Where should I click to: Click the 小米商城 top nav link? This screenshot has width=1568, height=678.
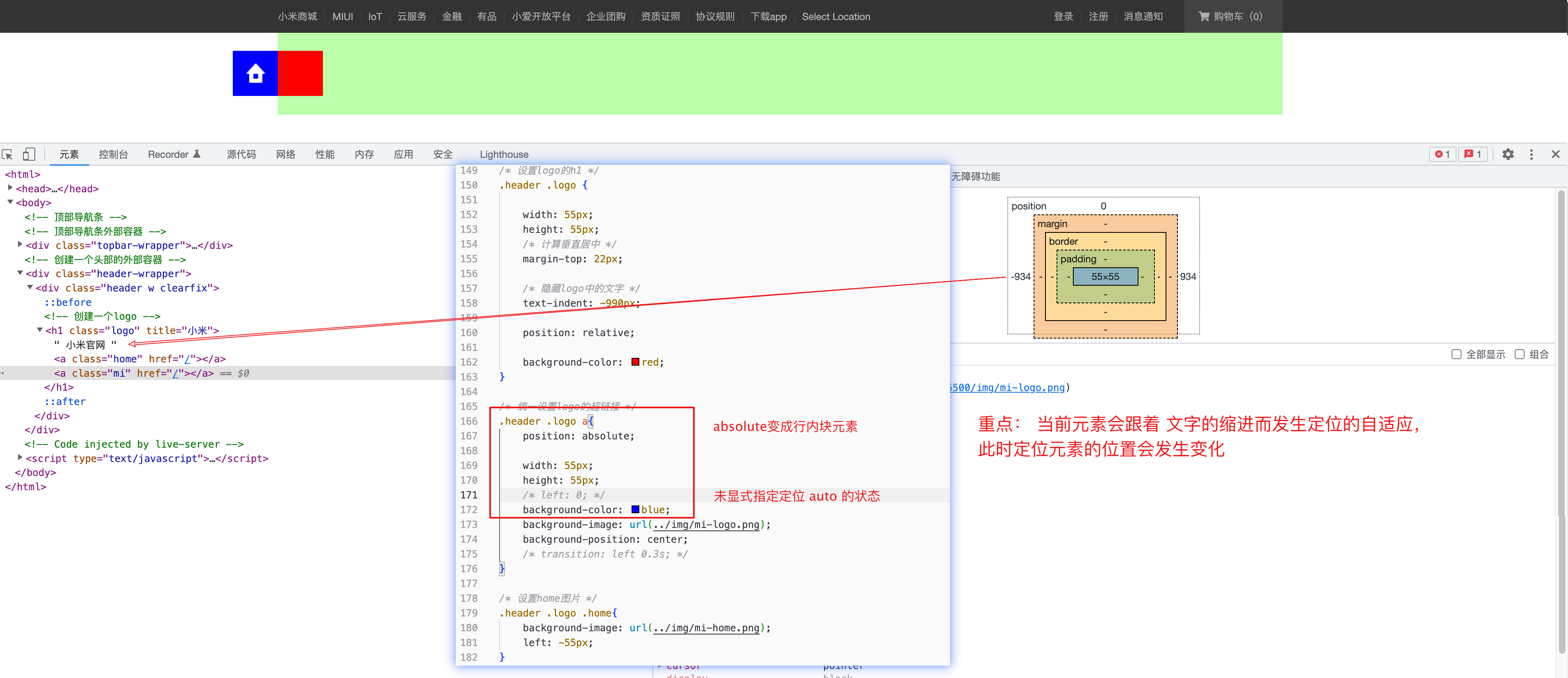(297, 16)
